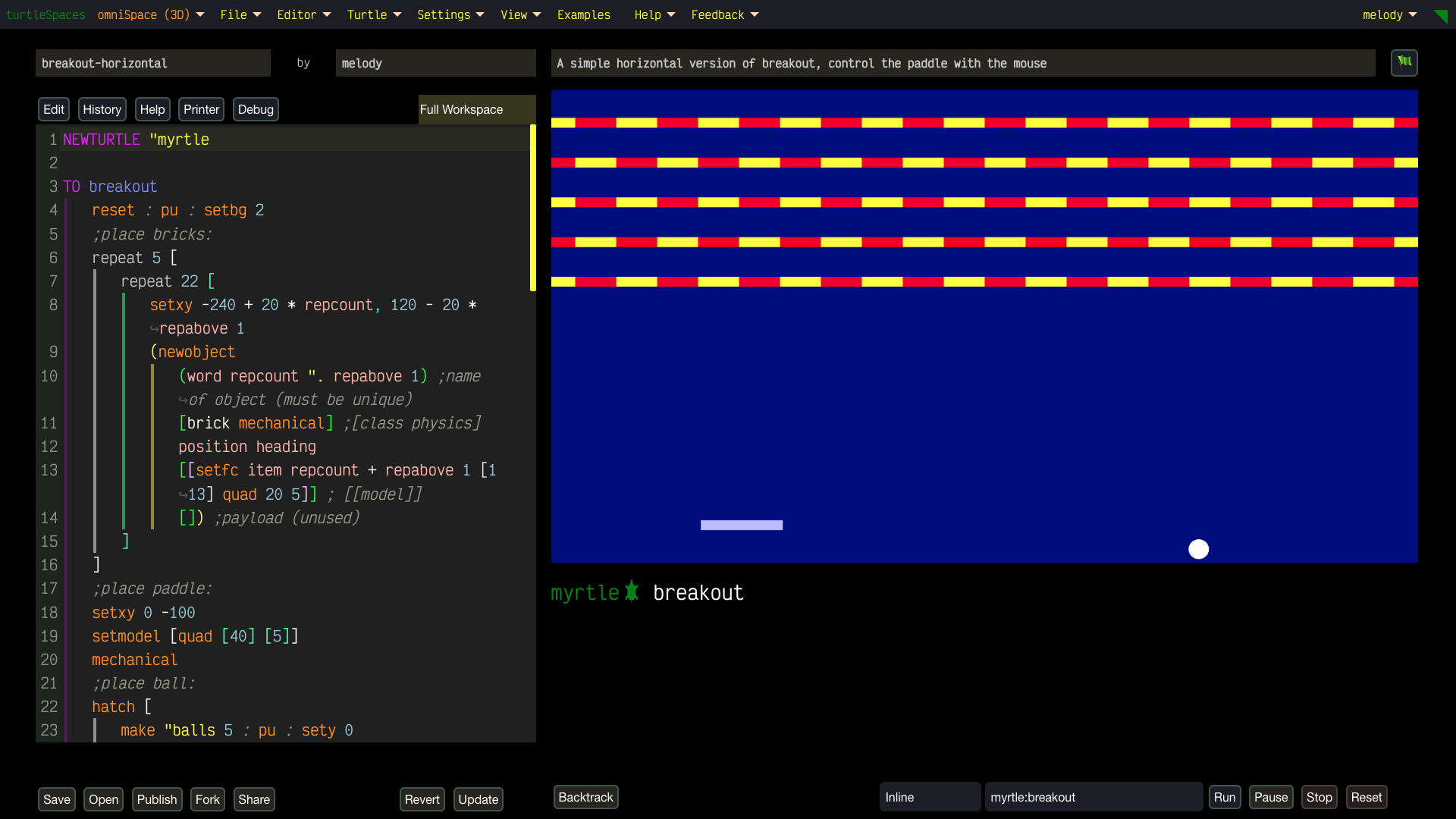Screen dimensions: 1456x819
Task: Open the Turtle menu
Action: click(x=373, y=14)
